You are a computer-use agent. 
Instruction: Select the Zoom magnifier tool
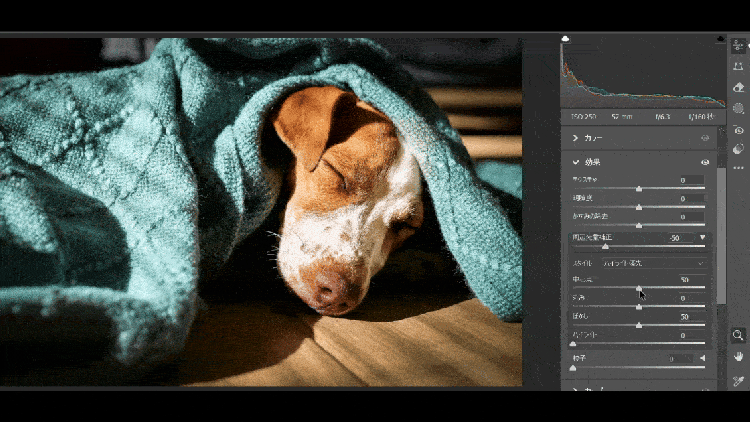click(x=738, y=335)
